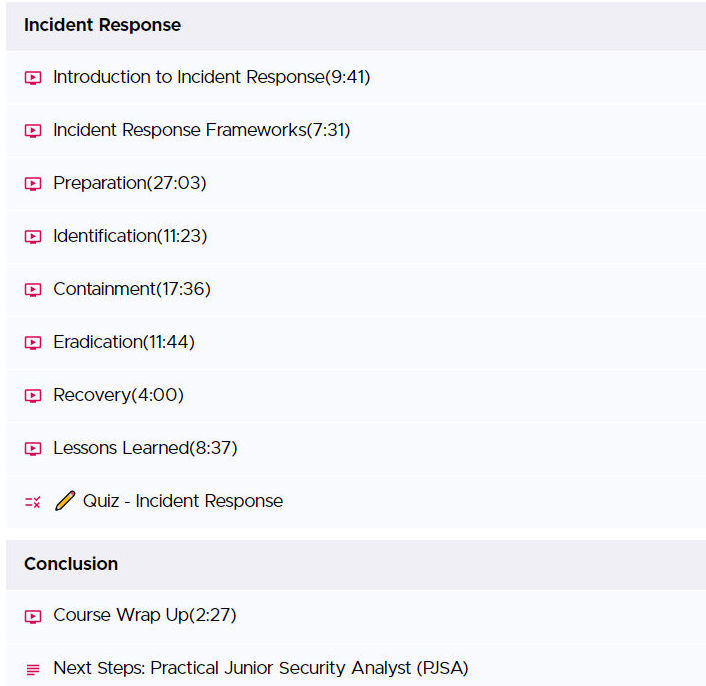Click video icon next to Incident Response Frameworks

click(x=33, y=131)
